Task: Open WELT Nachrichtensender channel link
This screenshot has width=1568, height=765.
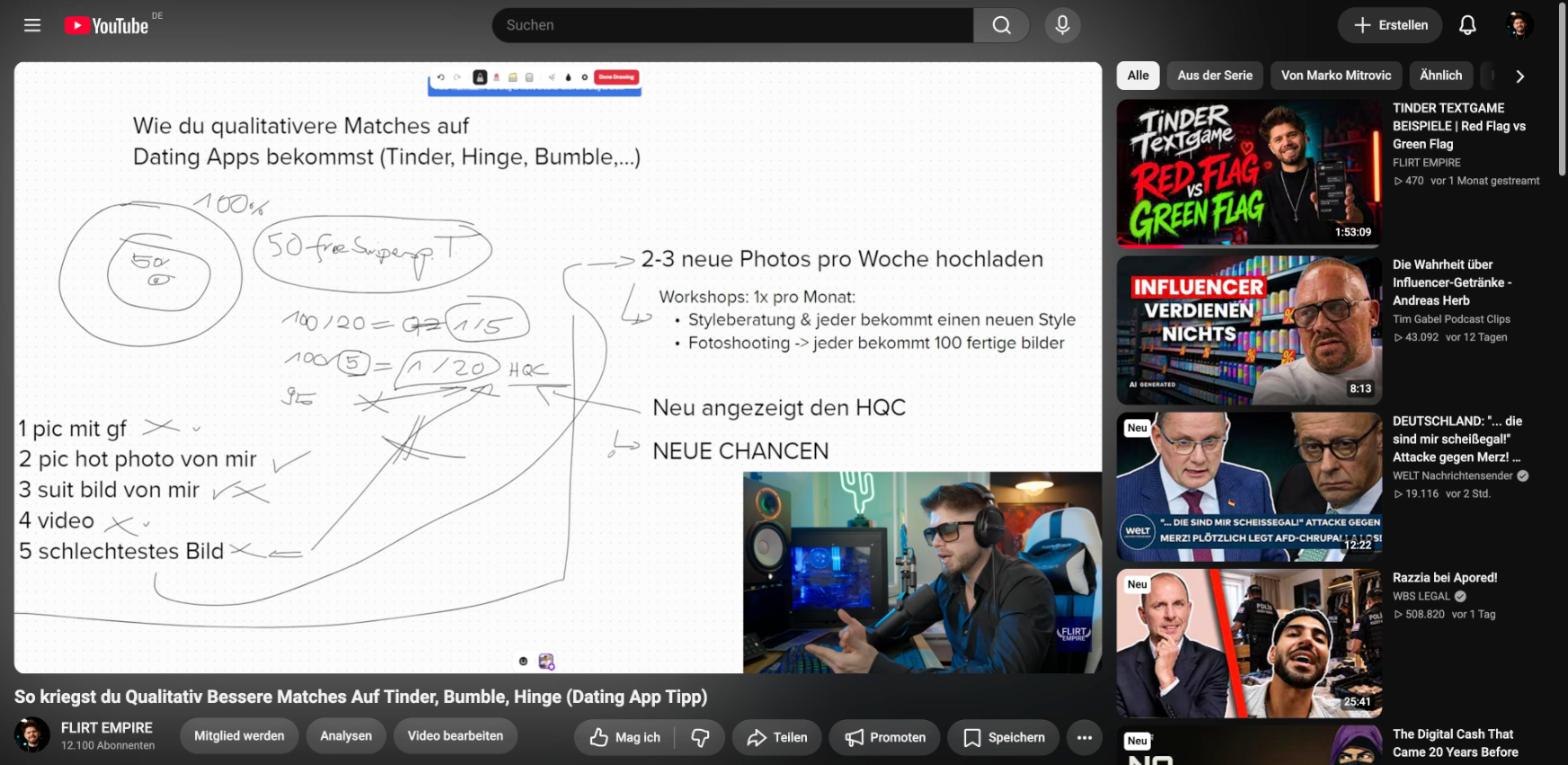Action: (x=1453, y=476)
